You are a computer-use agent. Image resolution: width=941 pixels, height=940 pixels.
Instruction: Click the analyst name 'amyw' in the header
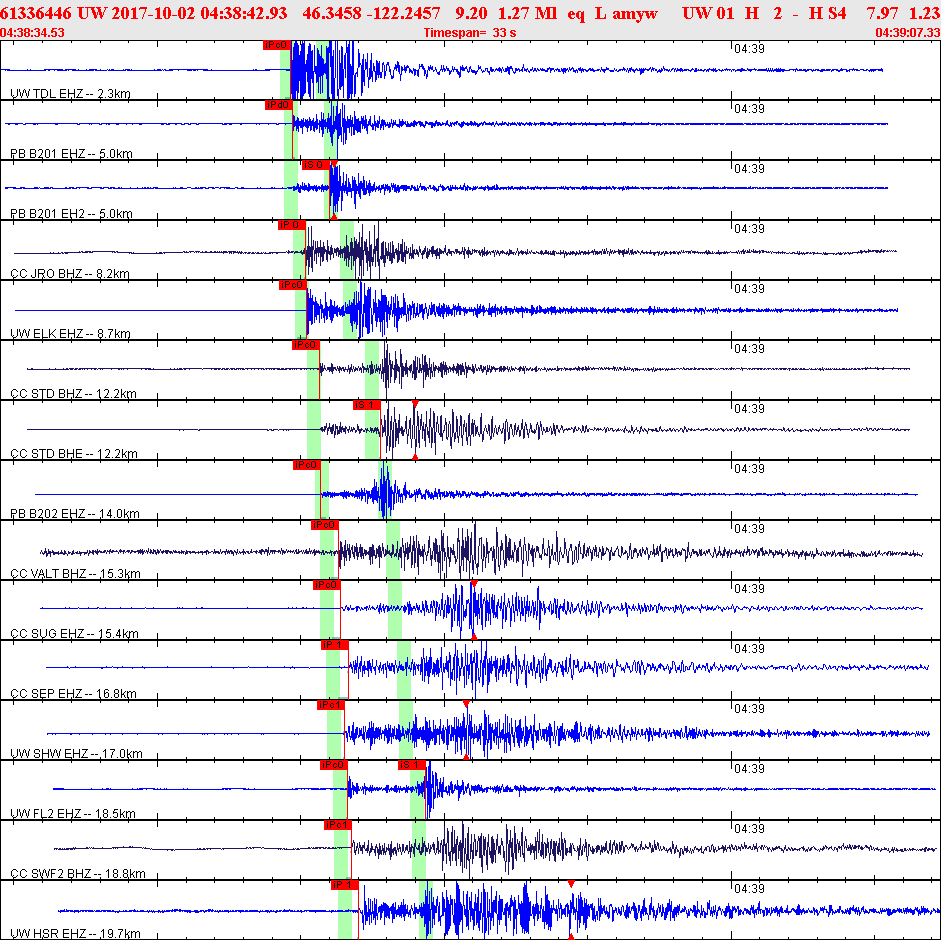point(634,13)
